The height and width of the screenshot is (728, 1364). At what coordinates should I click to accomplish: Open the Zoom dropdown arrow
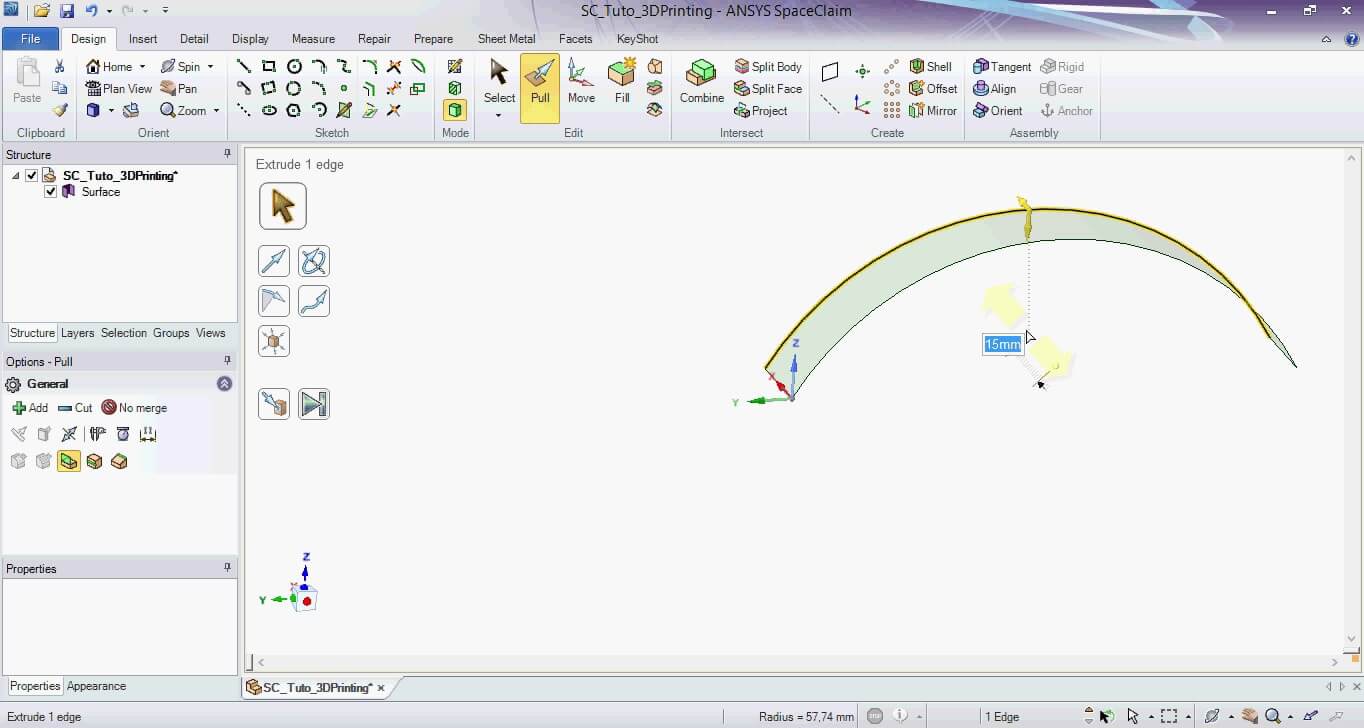(216, 111)
